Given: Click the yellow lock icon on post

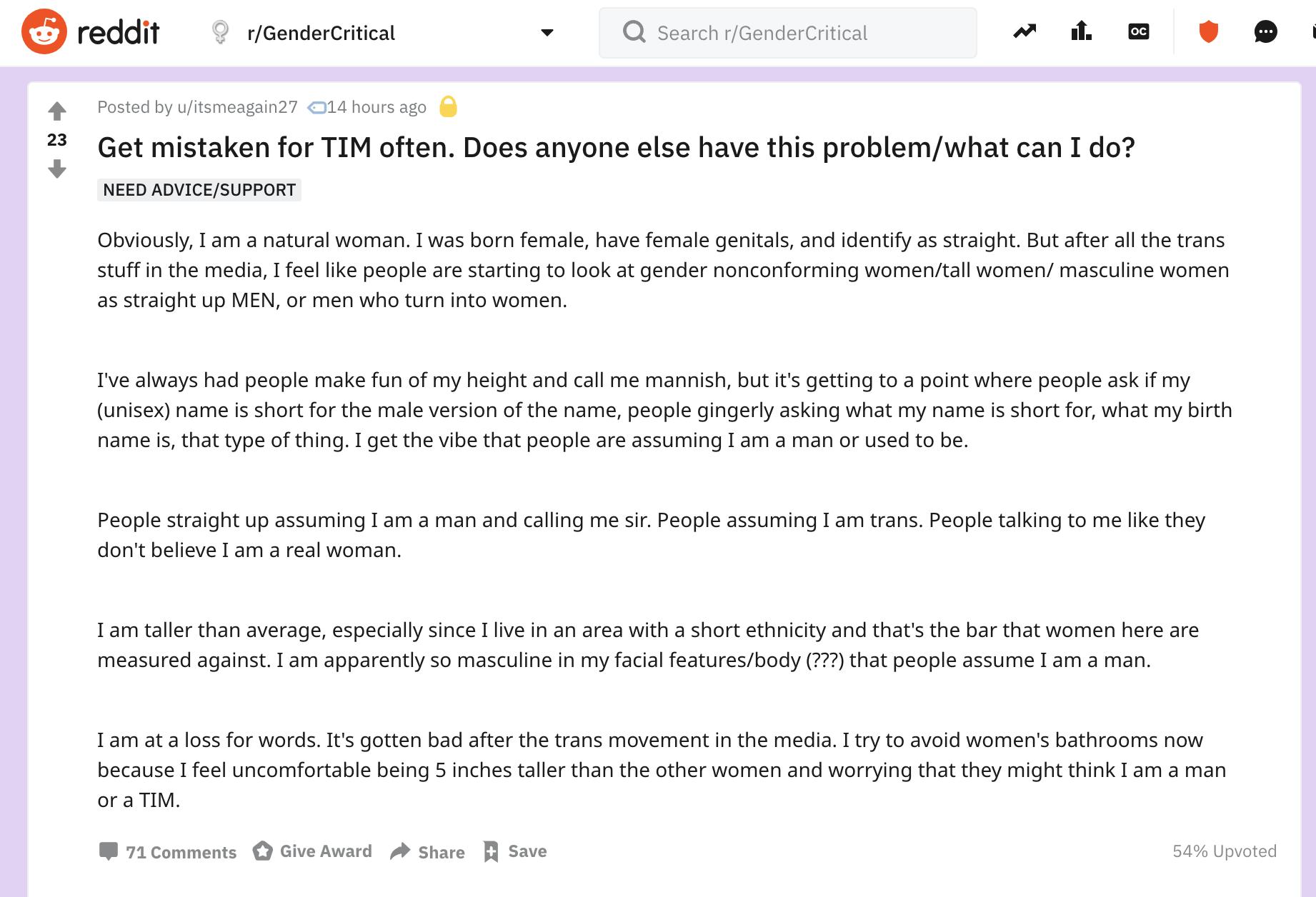Looking at the screenshot, I should point(448,107).
